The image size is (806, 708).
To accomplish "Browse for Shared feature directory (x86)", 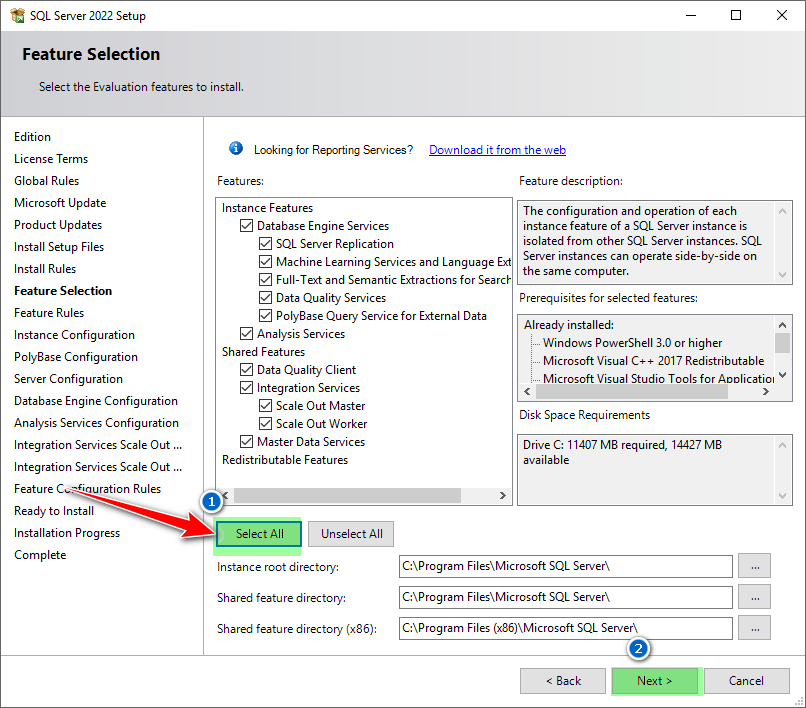I will pyautogui.click(x=754, y=628).
